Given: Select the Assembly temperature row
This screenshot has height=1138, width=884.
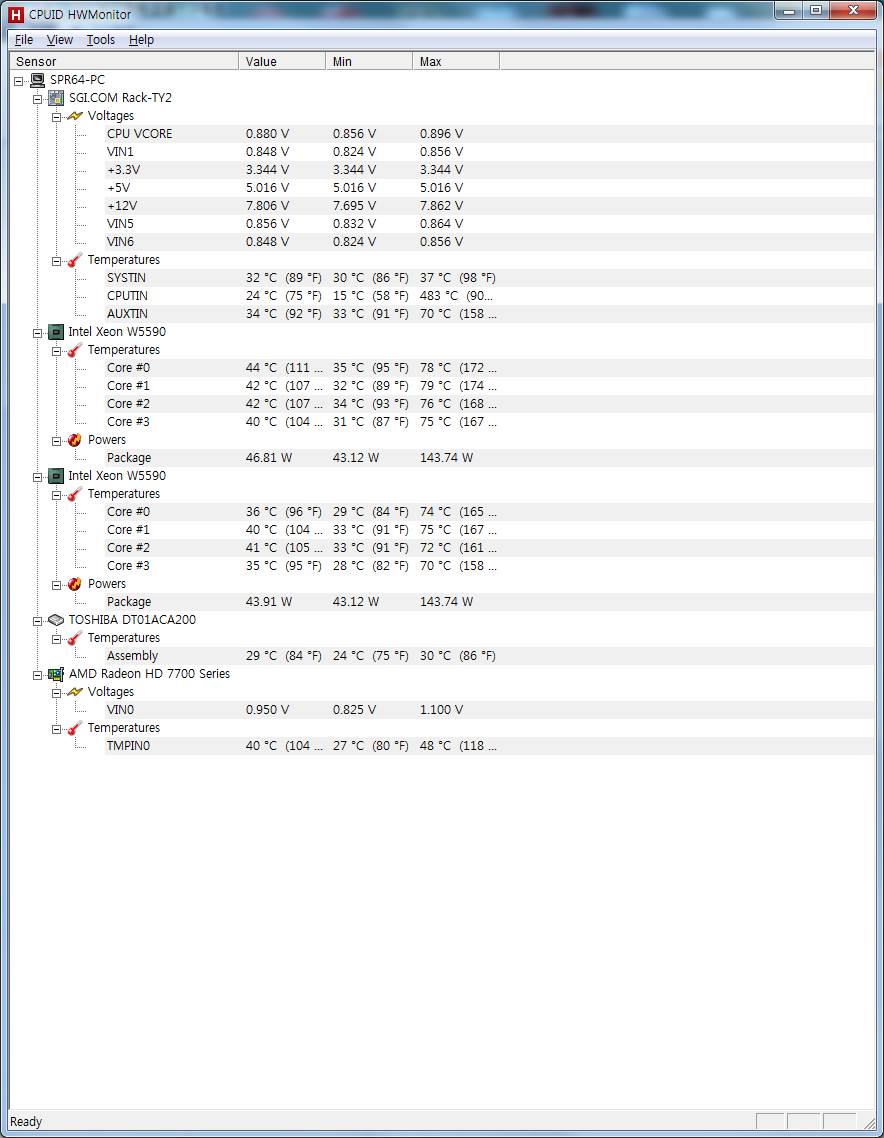Looking at the screenshot, I should [490, 656].
